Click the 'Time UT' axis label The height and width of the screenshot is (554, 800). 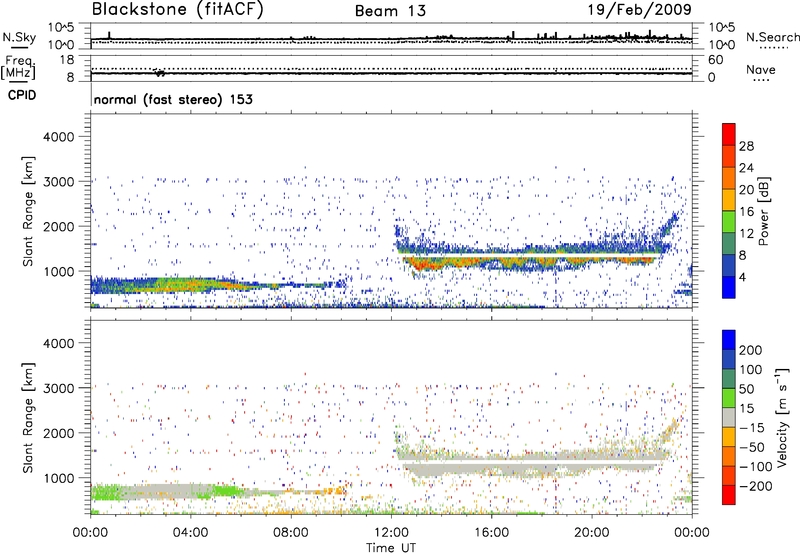[391, 548]
